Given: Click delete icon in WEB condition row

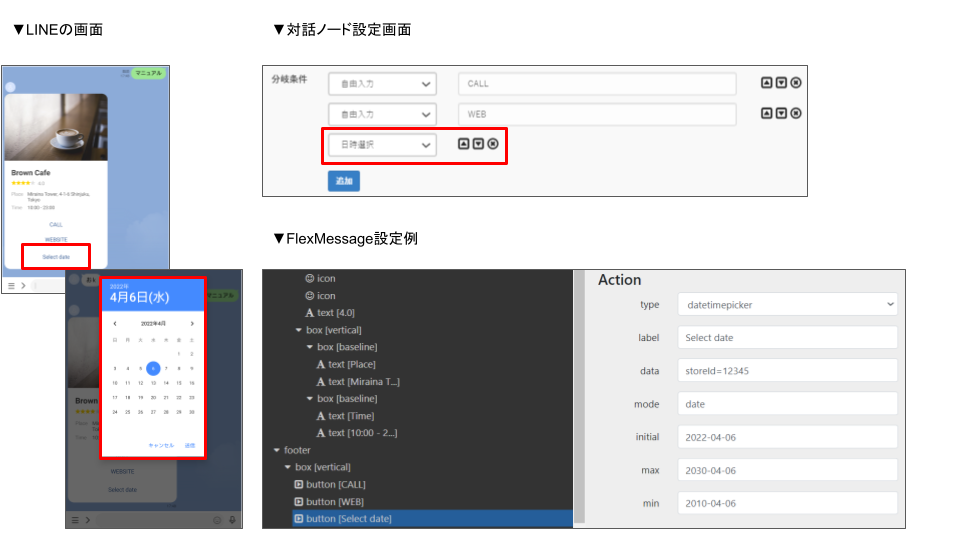Looking at the screenshot, I should [796, 114].
